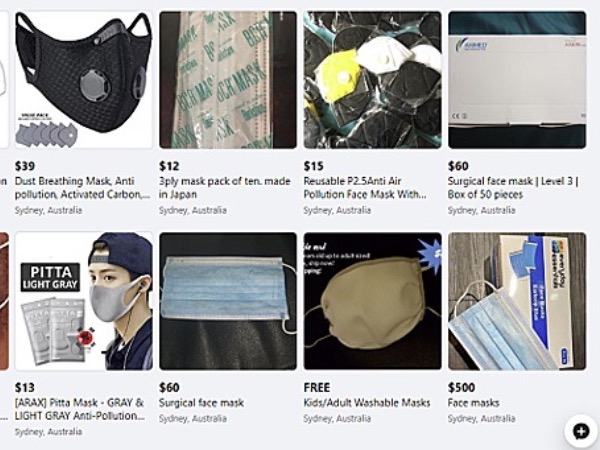Open the BCH Mask pack photo
Viewport: 600px width, 450px height.
point(228,80)
